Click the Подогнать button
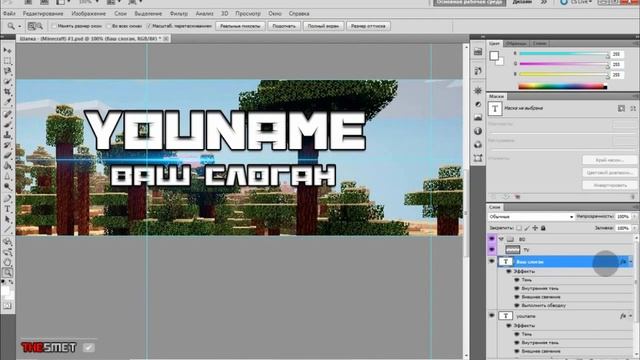 click(284, 26)
